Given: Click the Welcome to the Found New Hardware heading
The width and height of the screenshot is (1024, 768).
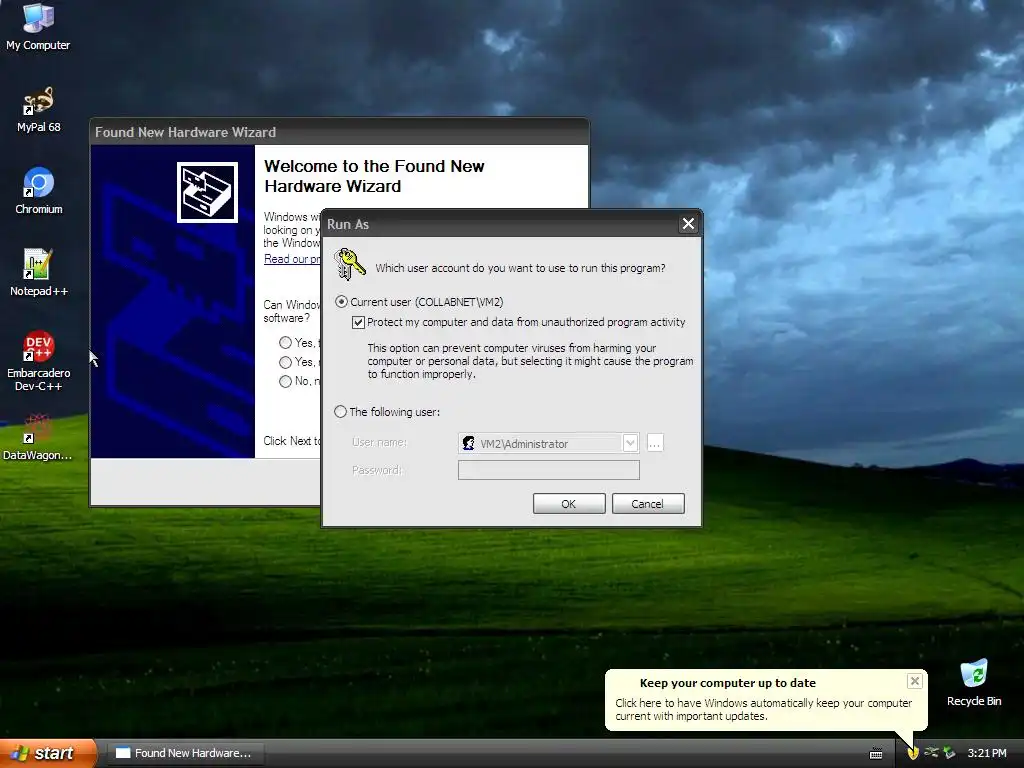Looking at the screenshot, I should click(374, 176).
